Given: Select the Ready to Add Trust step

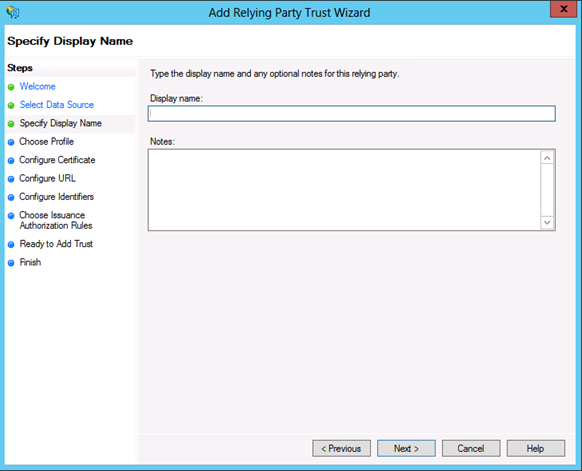Looking at the screenshot, I should (x=56, y=244).
